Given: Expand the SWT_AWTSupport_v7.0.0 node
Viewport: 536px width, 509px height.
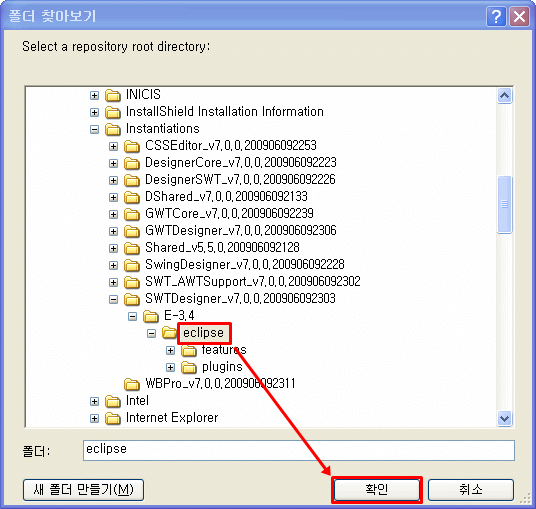Looking at the screenshot, I should coord(113,282).
